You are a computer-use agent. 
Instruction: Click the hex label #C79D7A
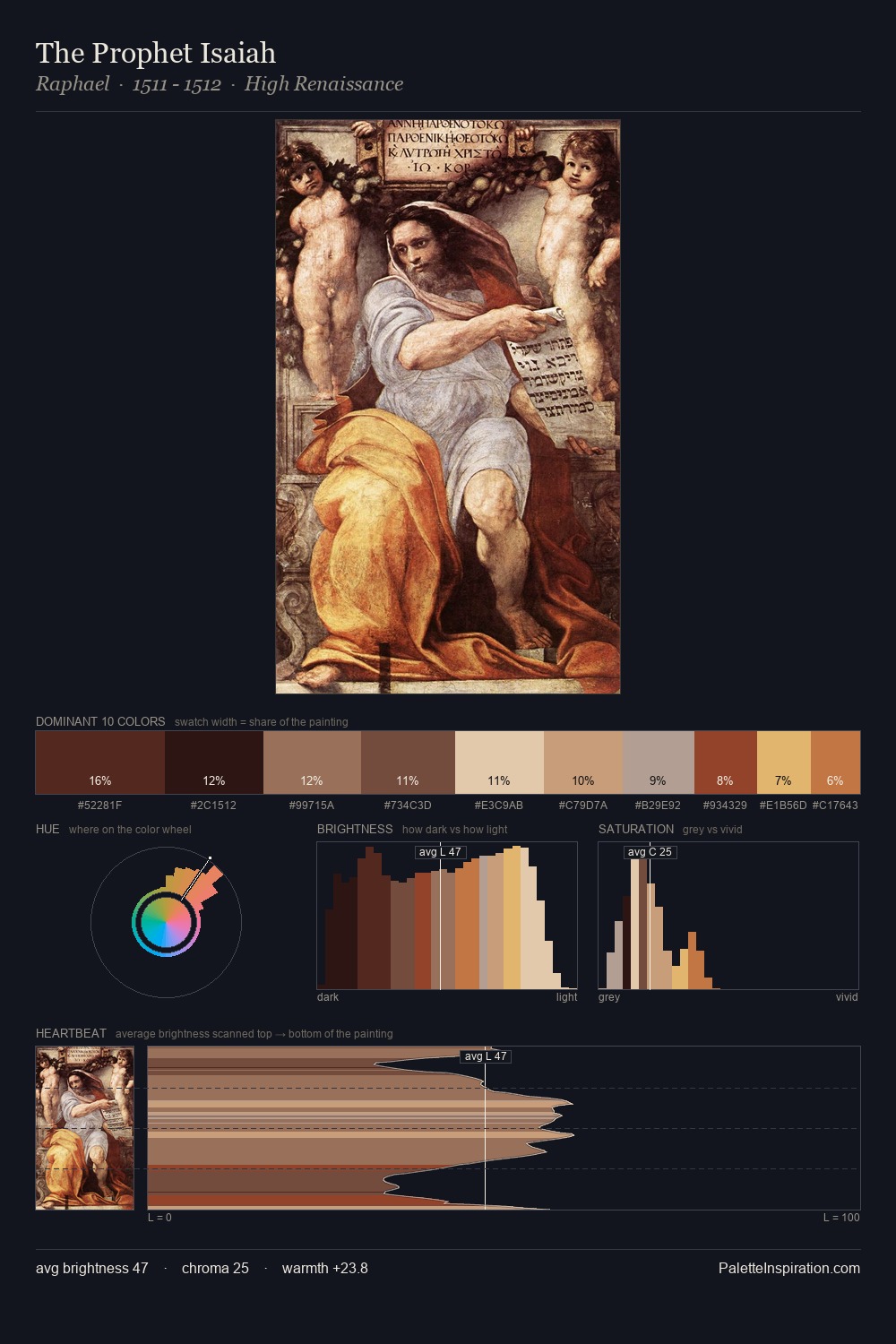583,806
